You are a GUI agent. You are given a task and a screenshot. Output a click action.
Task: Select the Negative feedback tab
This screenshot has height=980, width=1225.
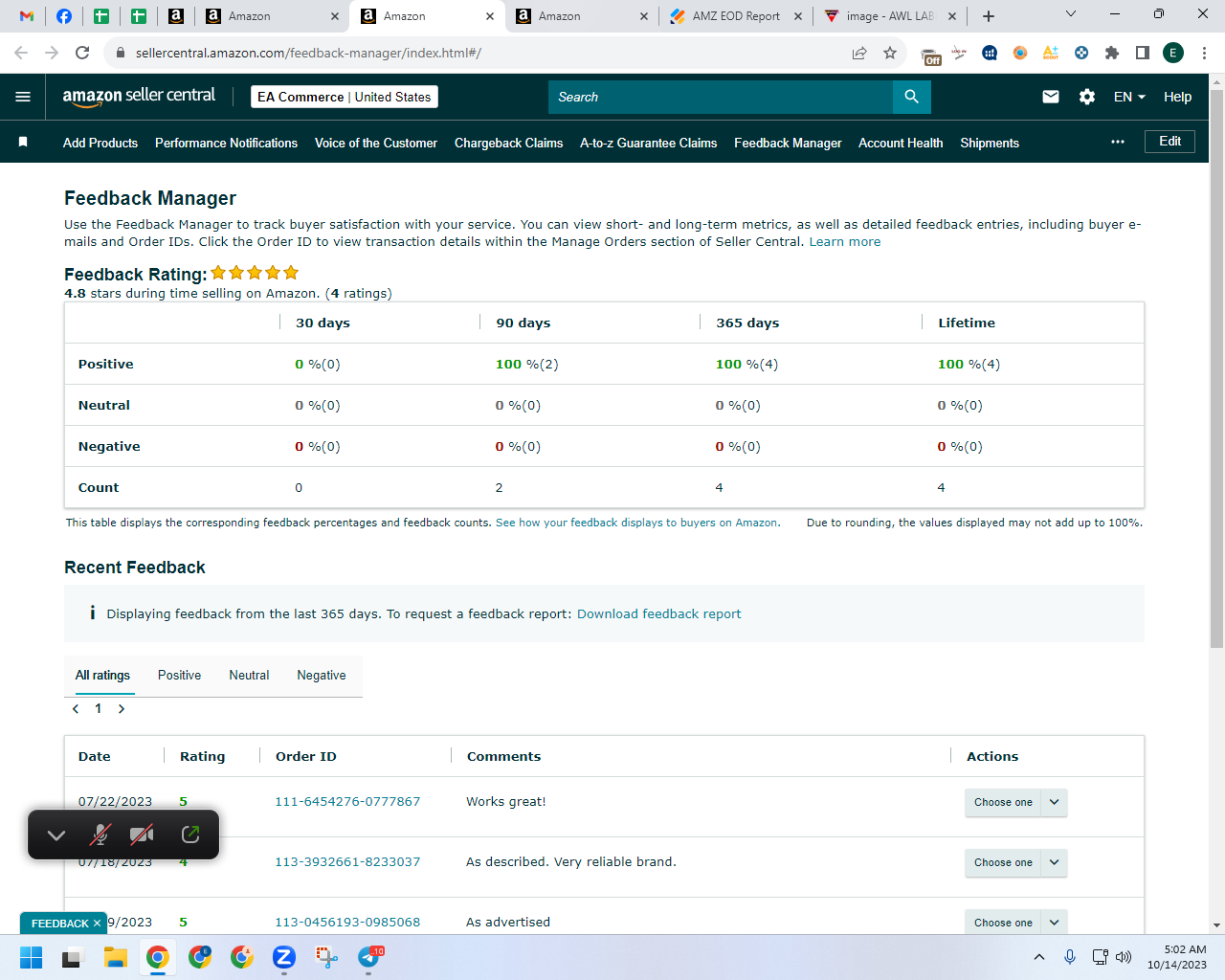point(322,675)
